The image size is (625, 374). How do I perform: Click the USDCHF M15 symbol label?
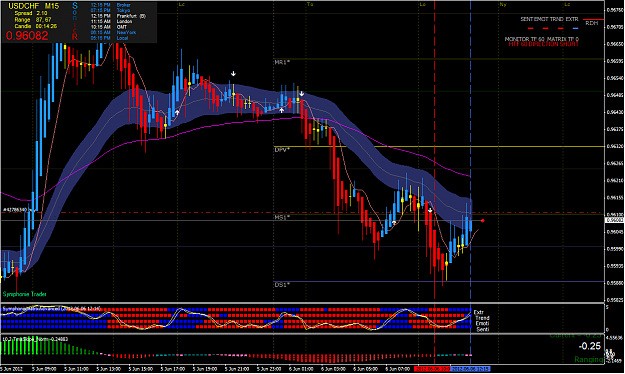(33, 6)
